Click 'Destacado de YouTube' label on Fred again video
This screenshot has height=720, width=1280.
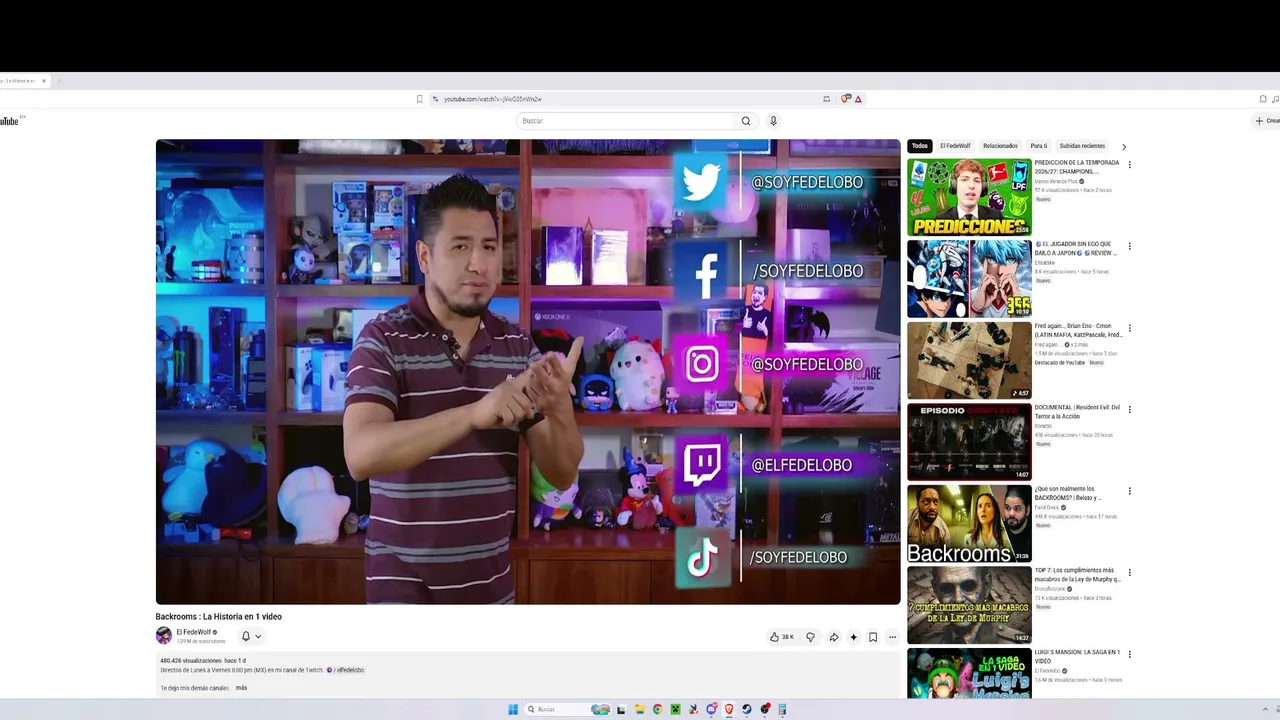1060,362
